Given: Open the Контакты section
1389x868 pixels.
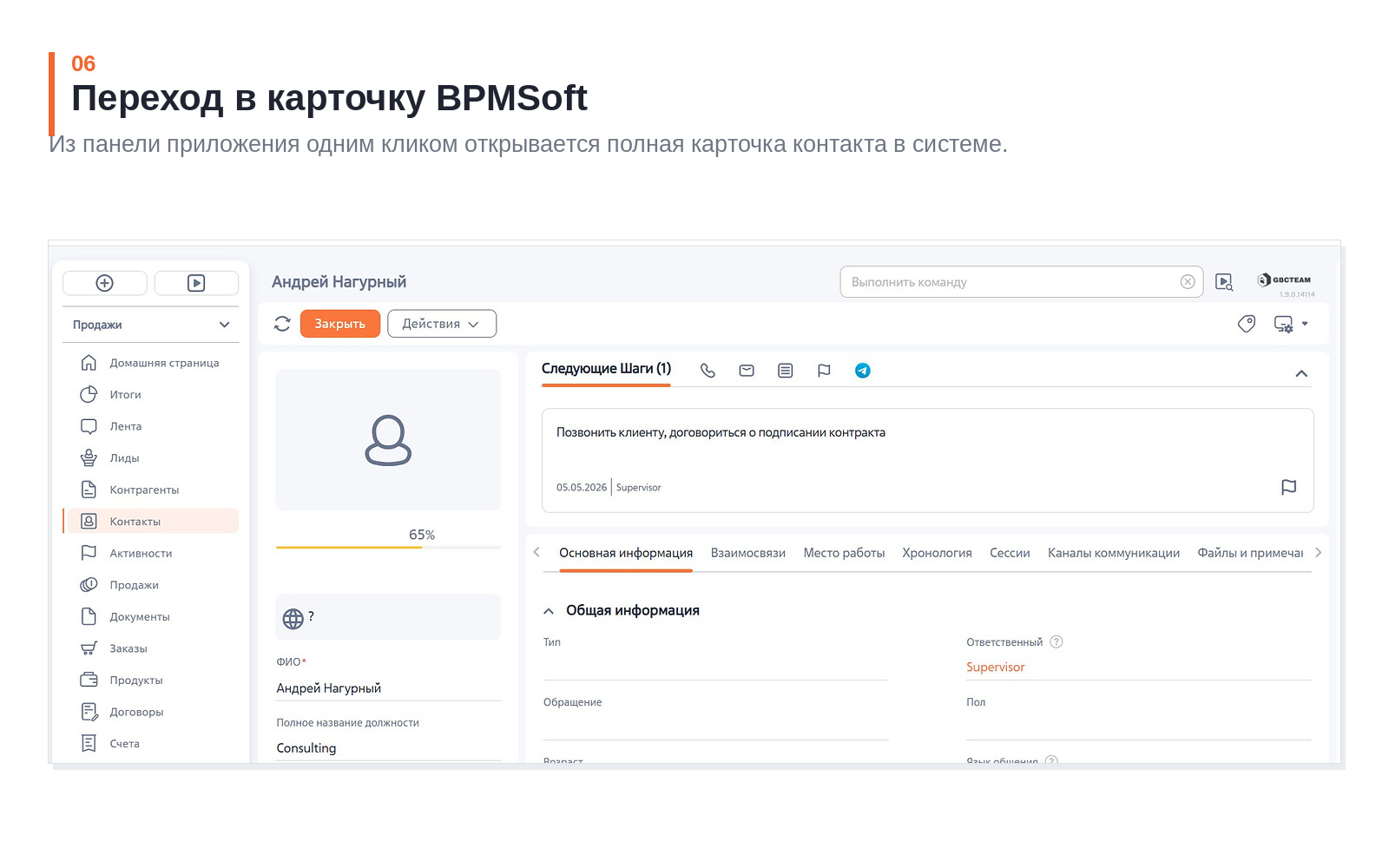Looking at the screenshot, I should (x=151, y=522).
